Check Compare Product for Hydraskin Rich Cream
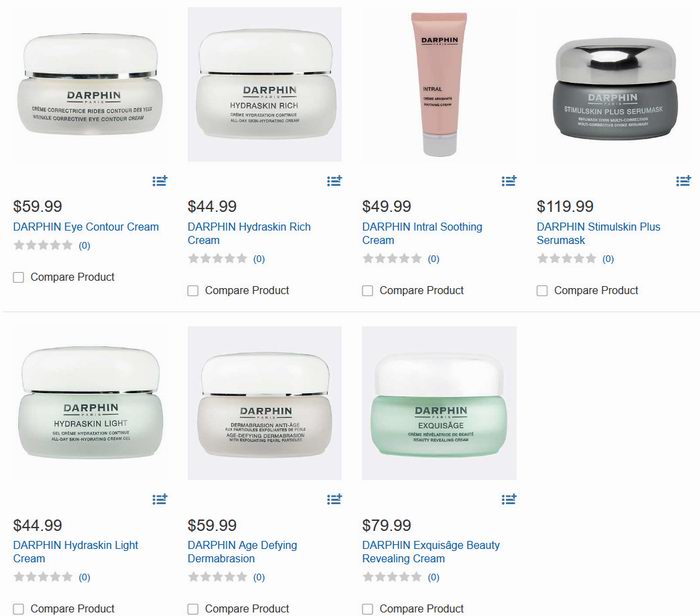 pyautogui.click(x=193, y=291)
